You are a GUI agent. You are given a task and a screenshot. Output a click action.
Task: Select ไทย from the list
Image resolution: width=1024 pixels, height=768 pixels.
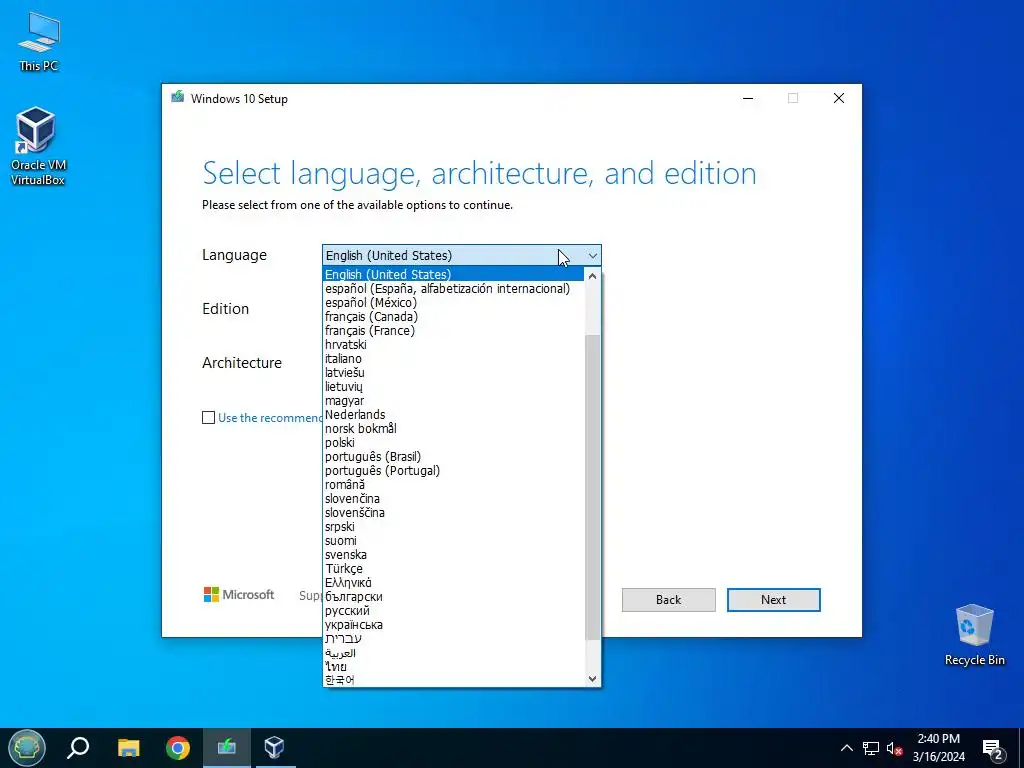[454, 666]
